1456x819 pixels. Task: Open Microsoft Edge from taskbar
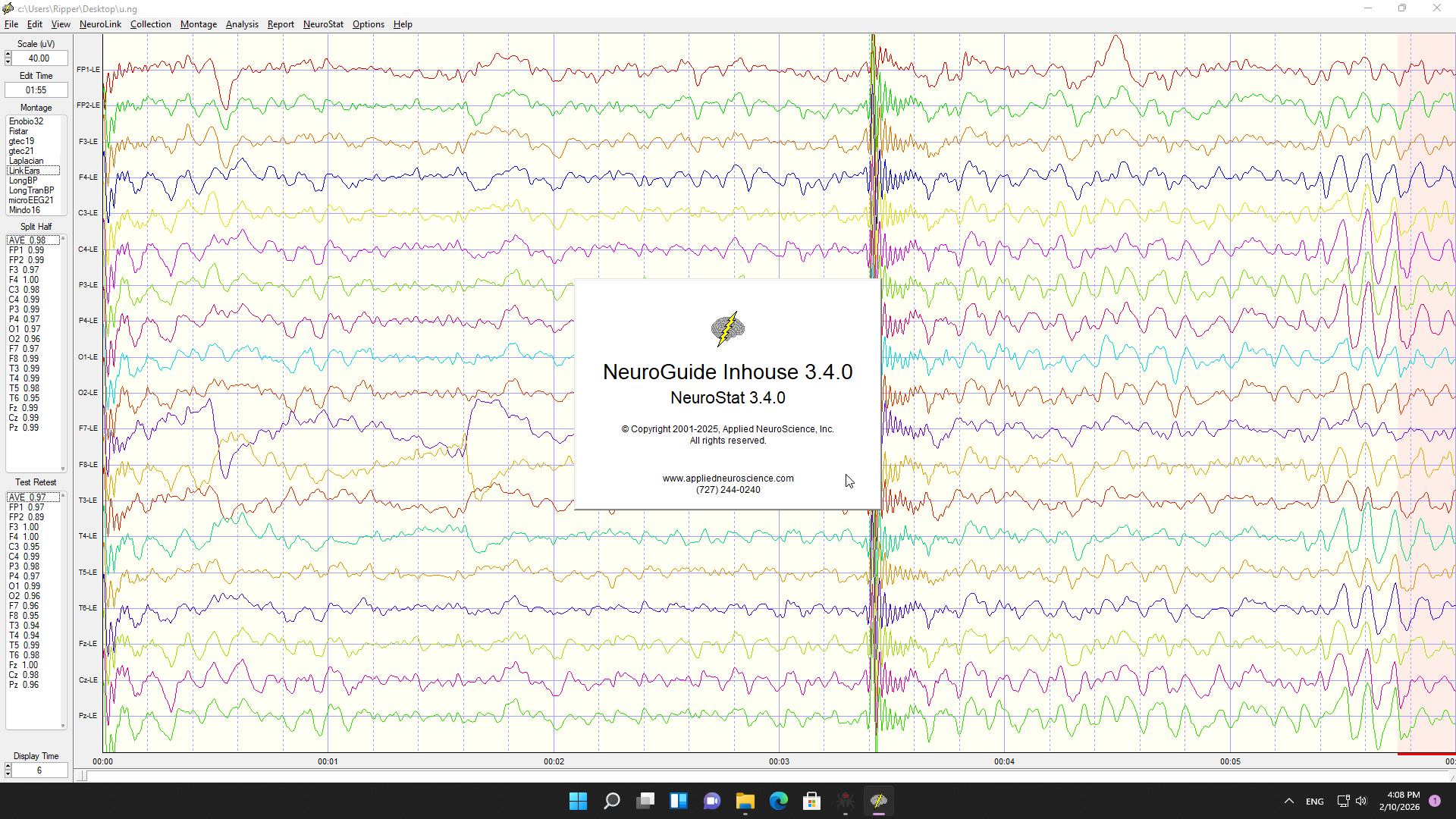[778, 801]
